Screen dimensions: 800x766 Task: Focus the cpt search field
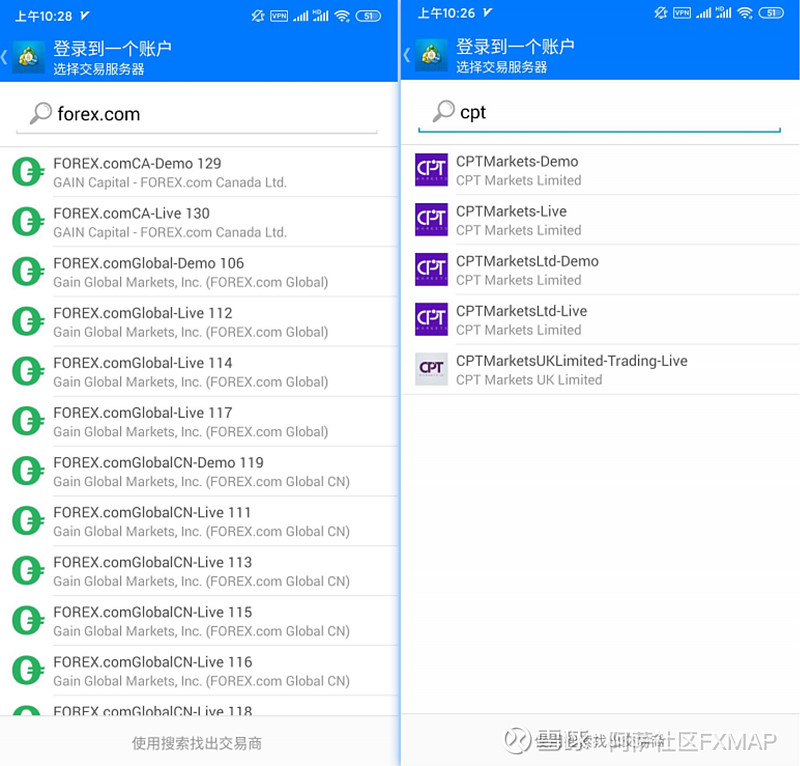click(599, 112)
